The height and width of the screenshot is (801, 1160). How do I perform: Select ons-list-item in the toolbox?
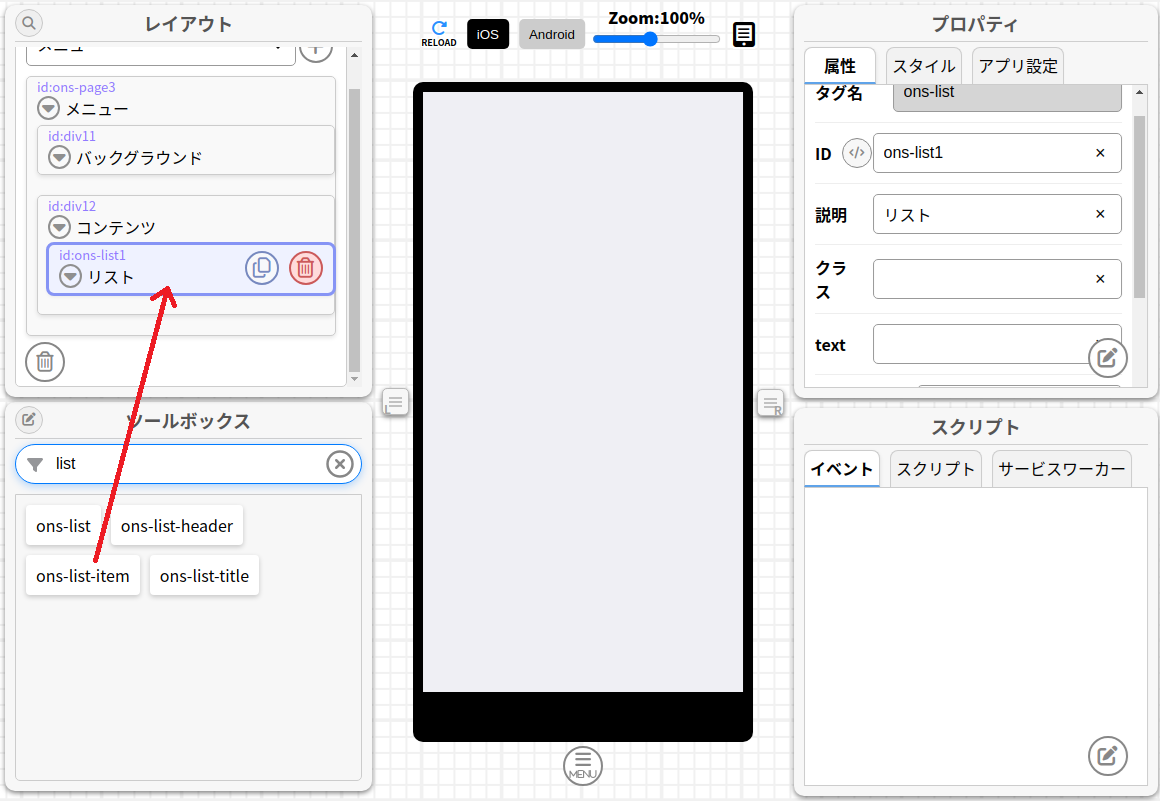83,576
